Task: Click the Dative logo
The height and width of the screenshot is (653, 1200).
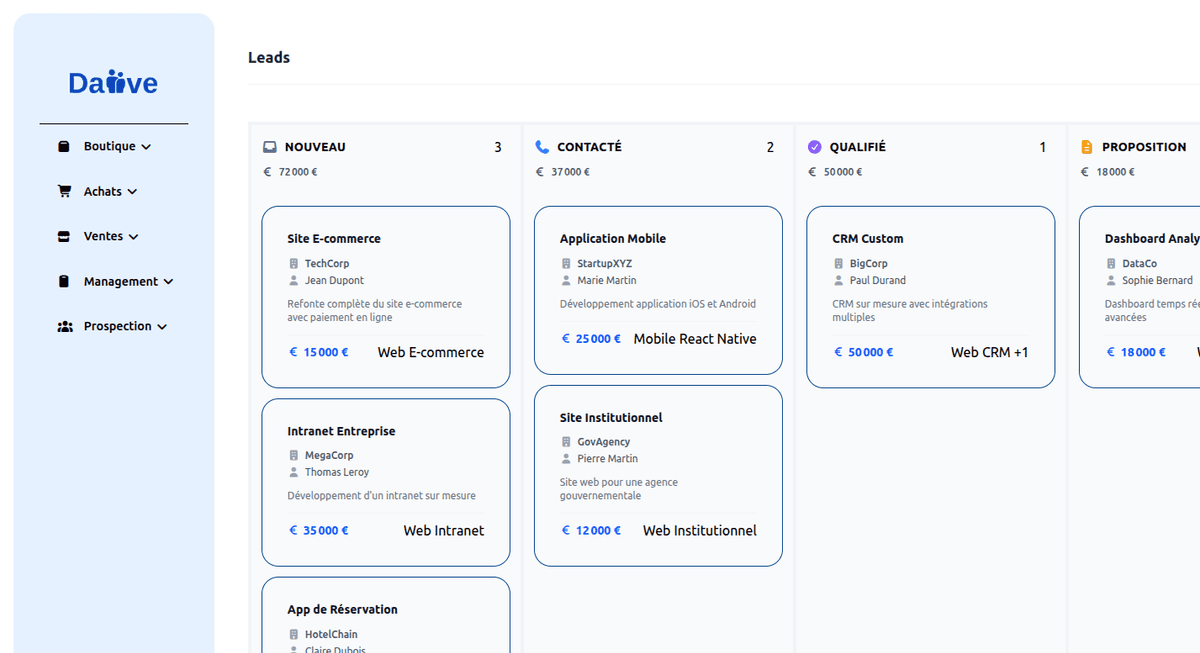Action: (x=113, y=83)
